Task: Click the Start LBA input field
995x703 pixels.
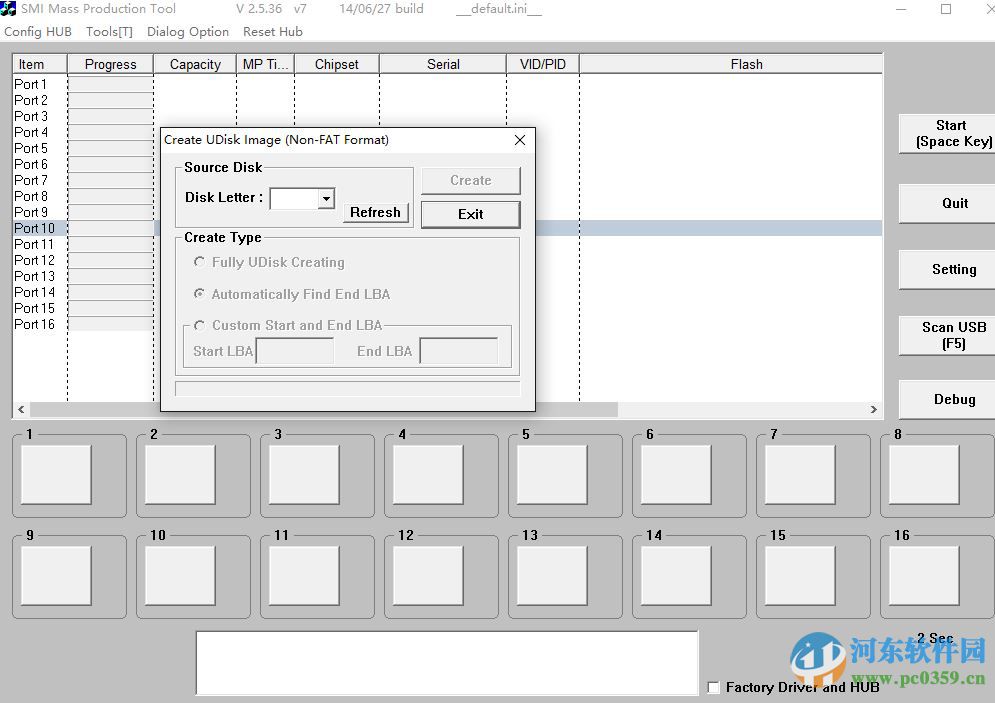Action: [294, 351]
